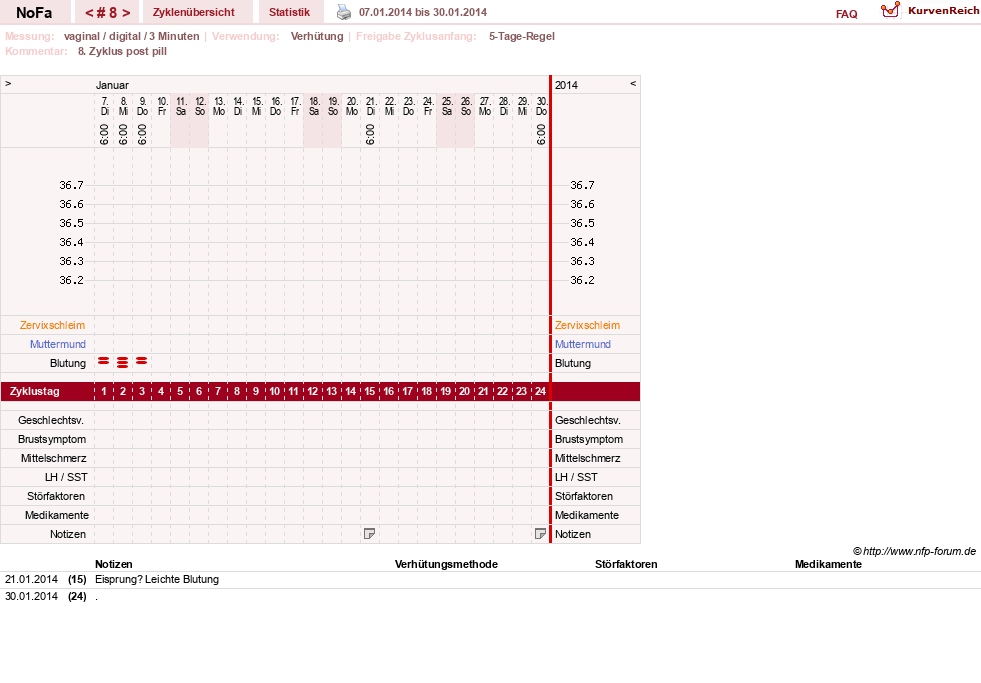Screen dimensions: 981x683
Task: Click comment '8. Zyklus post pill'
Action: coord(123,51)
